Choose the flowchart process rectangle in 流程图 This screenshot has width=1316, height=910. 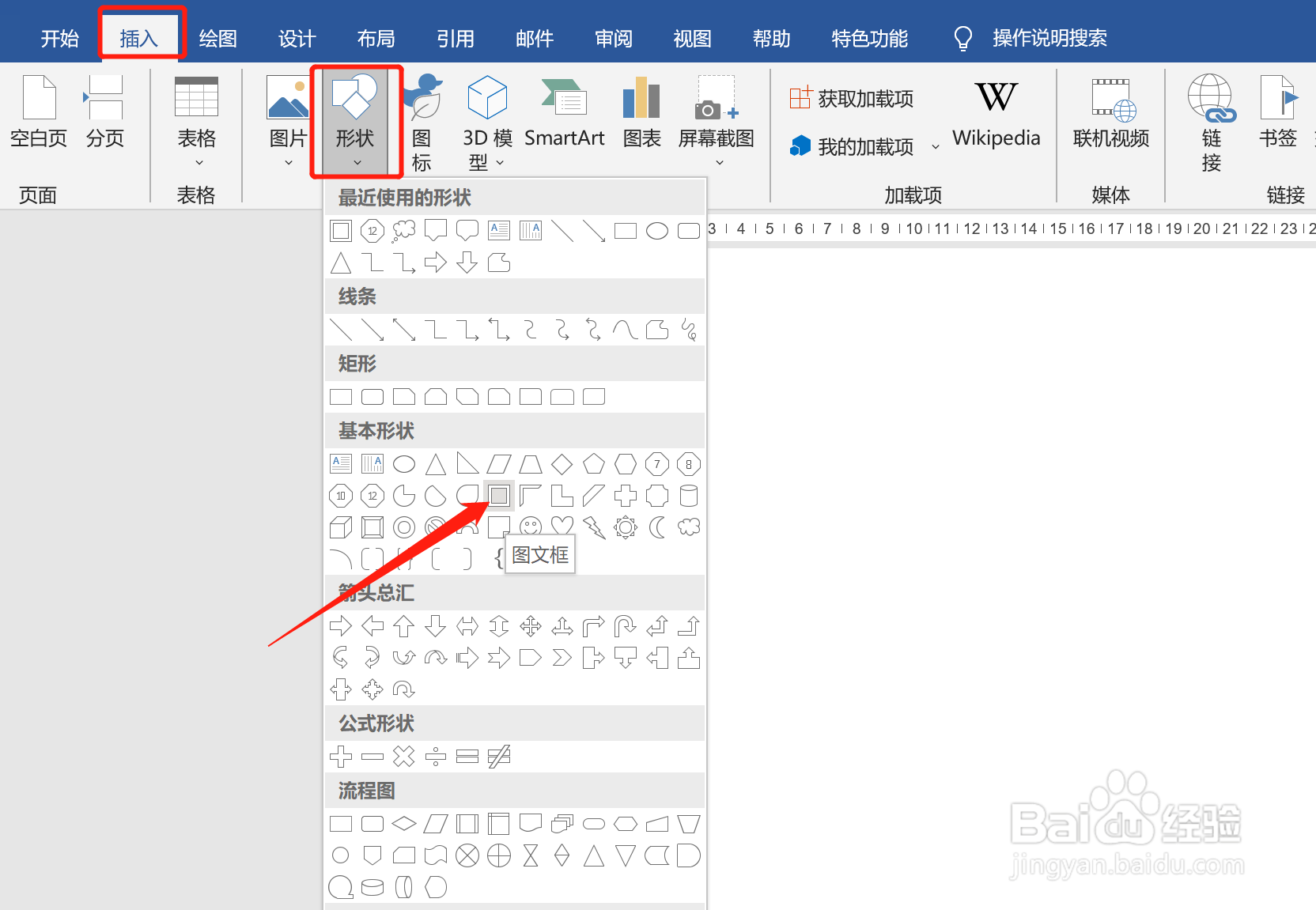[x=341, y=824]
